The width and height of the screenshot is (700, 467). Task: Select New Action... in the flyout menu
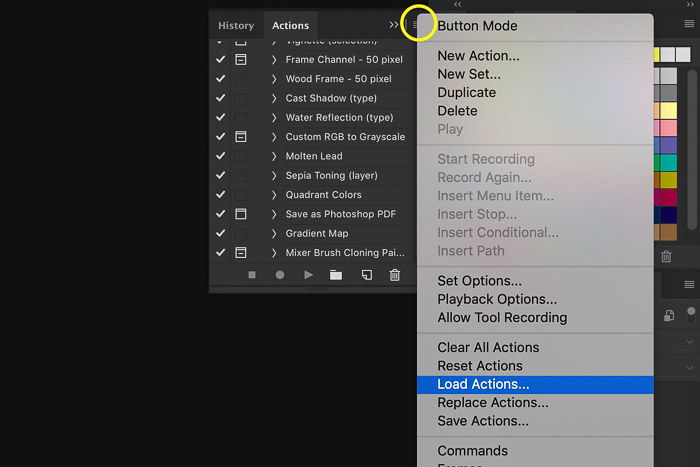(x=478, y=56)
